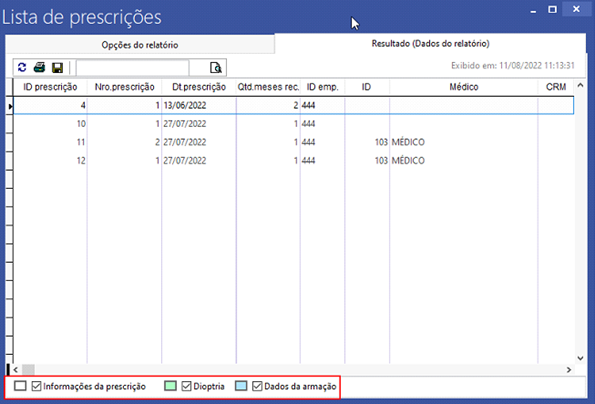The height and width of the screenshot is (404, 595).
Task: Disable Dados da armação checkbox
Action: pyautogui.click(x=257, y=386)
